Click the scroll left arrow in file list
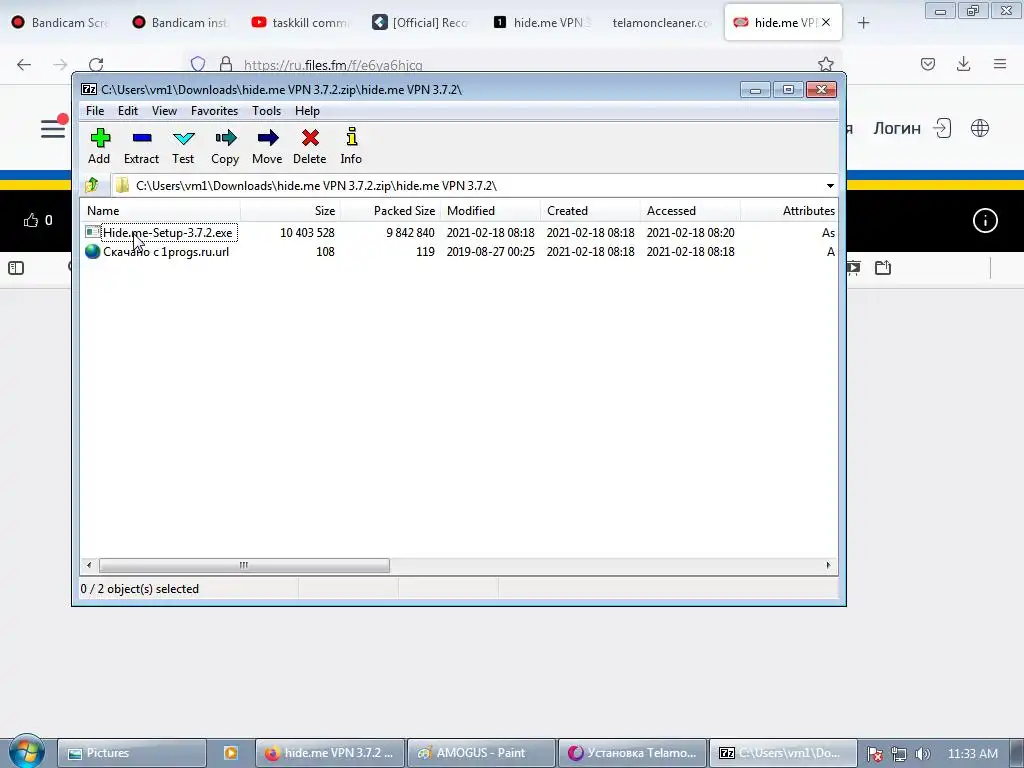1024x768 pixels. point(89,566)
